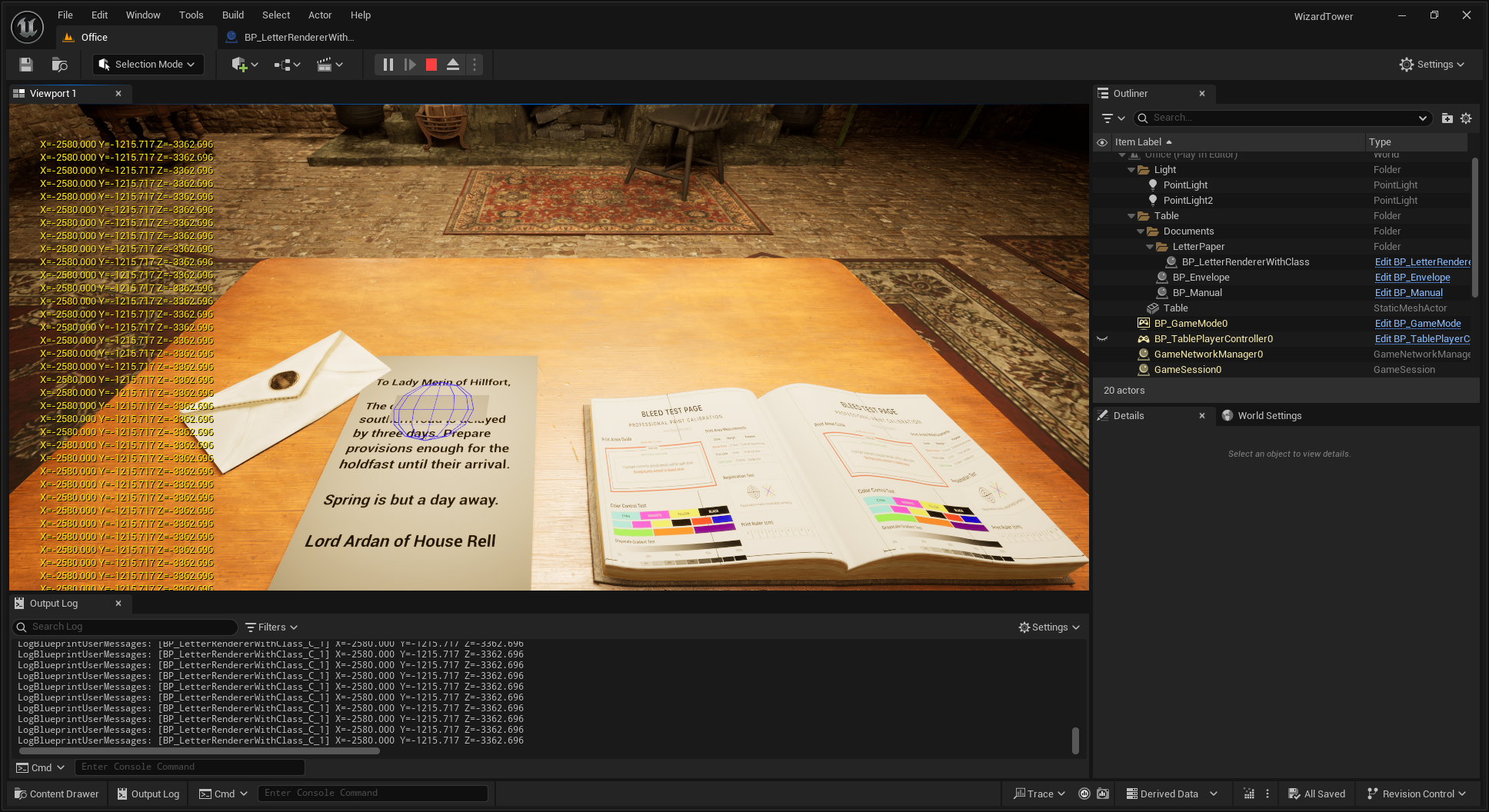Open the status bar three-dot options
1489x812 pixels.
(1267, 794)
